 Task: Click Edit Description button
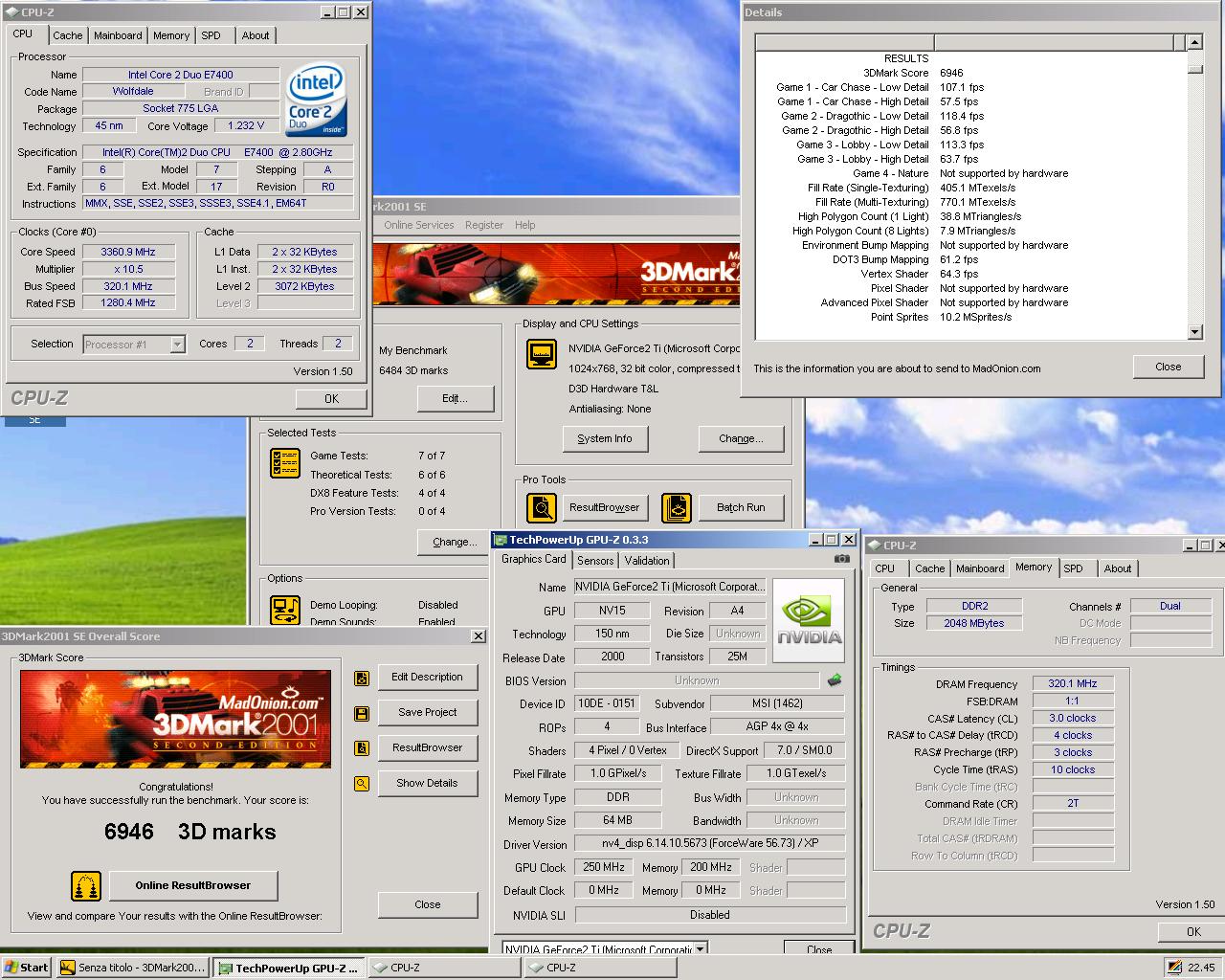(427, 678)
